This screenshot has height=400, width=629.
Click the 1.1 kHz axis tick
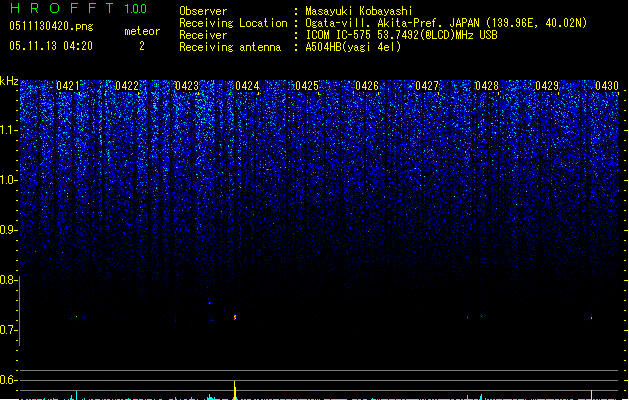tap(9, 130)
